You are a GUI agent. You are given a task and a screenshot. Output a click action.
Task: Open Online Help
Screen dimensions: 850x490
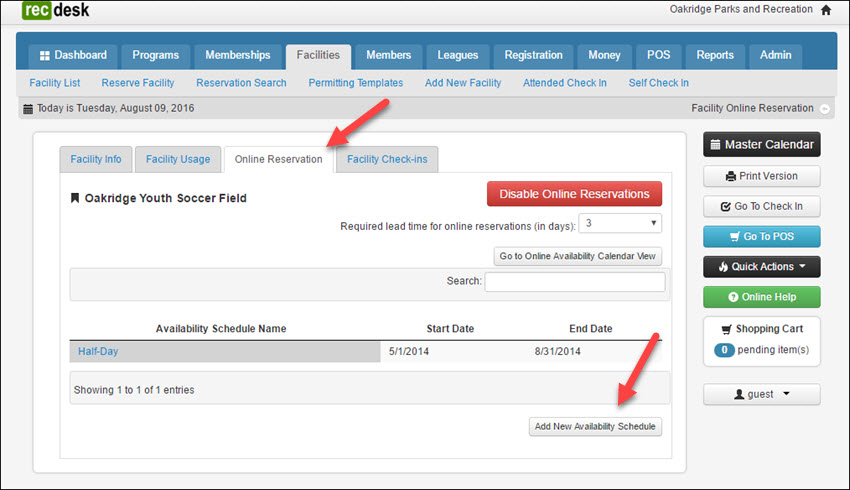click(x=762, y=297)
